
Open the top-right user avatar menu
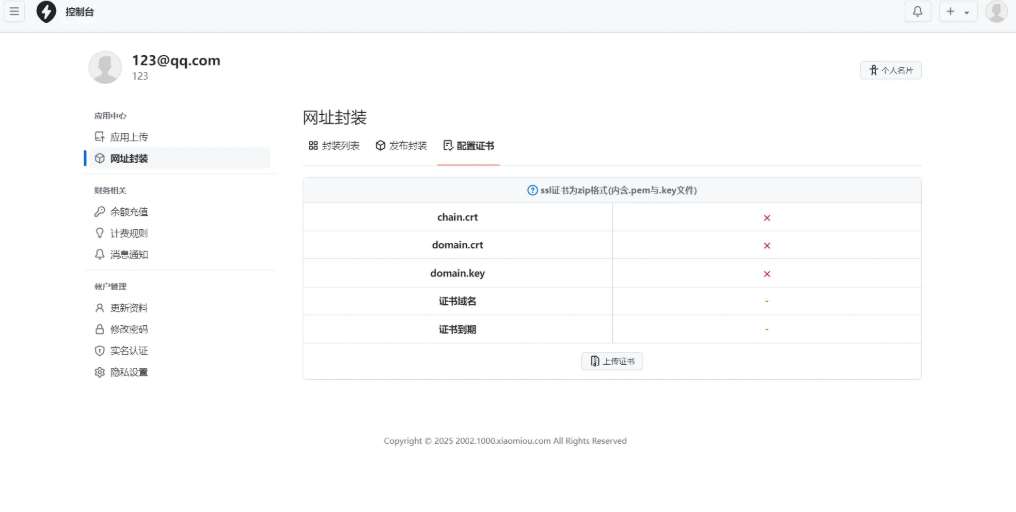click(996, 12)
